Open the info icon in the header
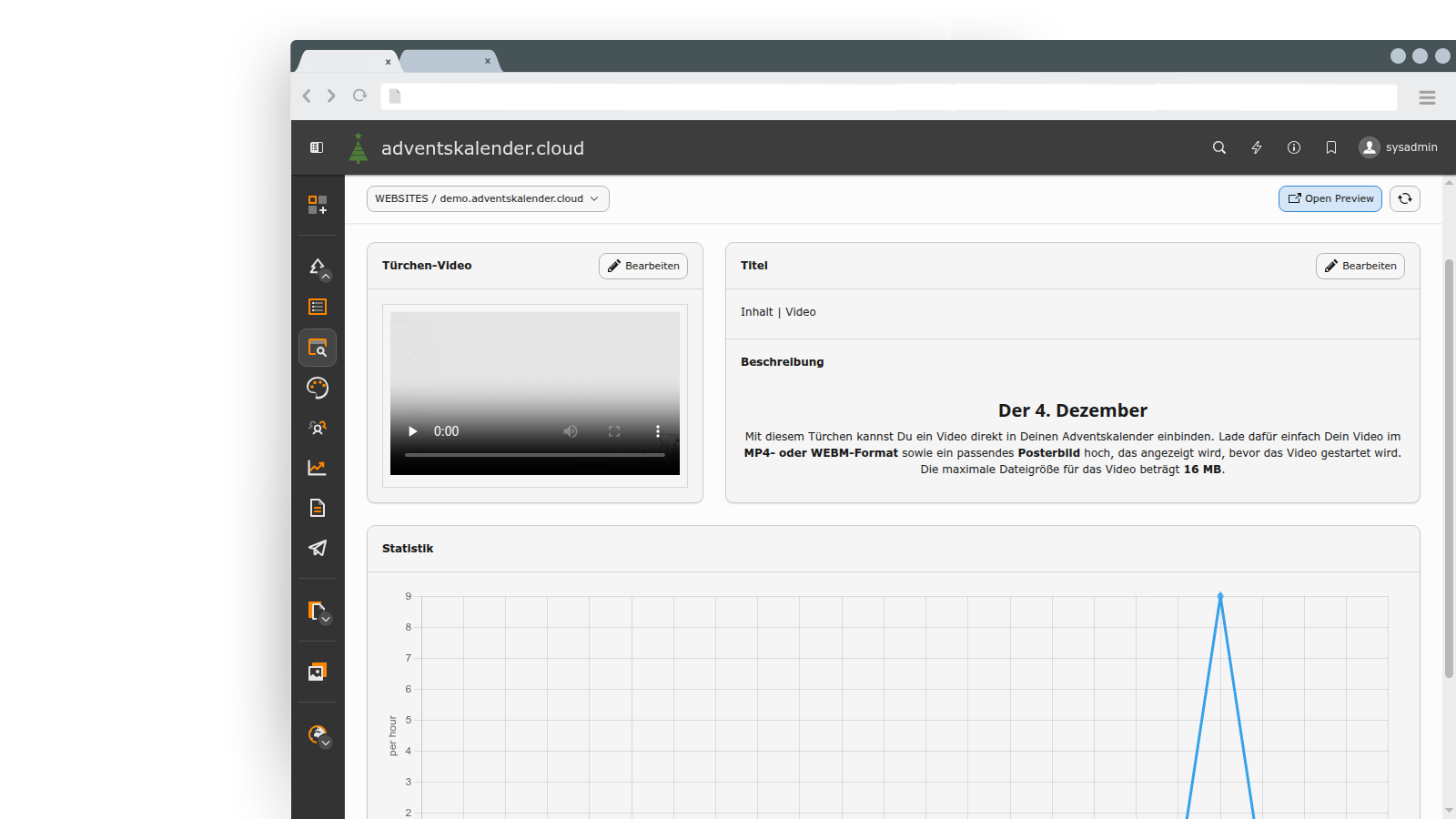This screenshot has width=1456, height=819. click(1294, 147)
